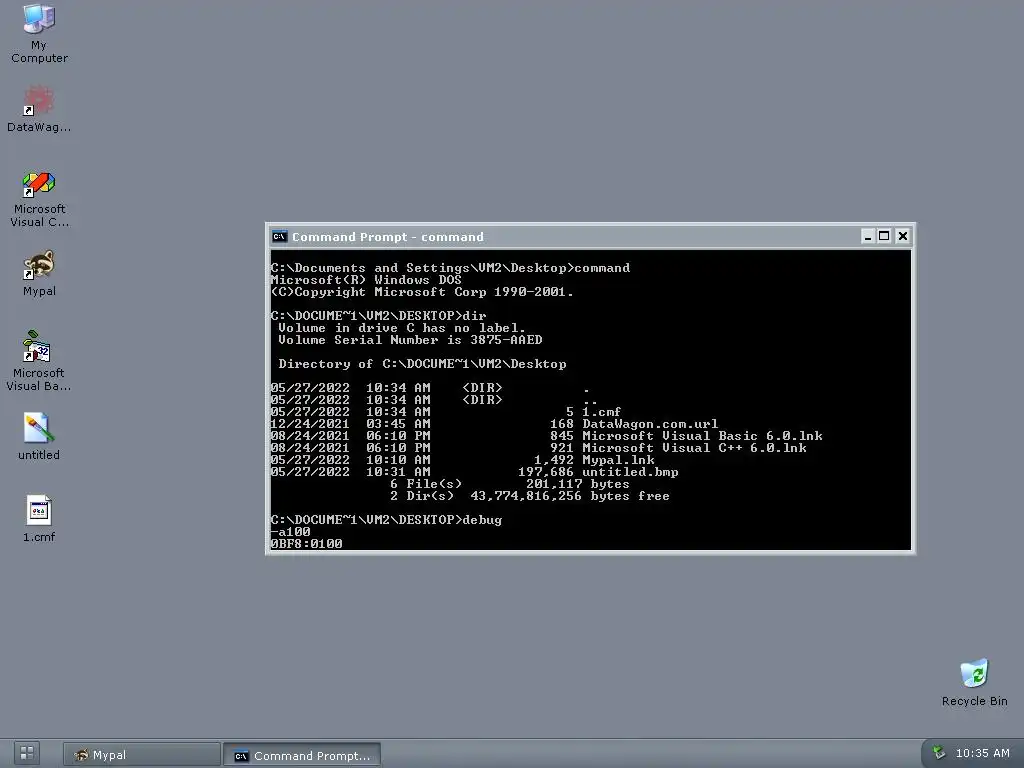
Task: Open the Command Prompt title bar system icon
Action: (x=280, y=236)
